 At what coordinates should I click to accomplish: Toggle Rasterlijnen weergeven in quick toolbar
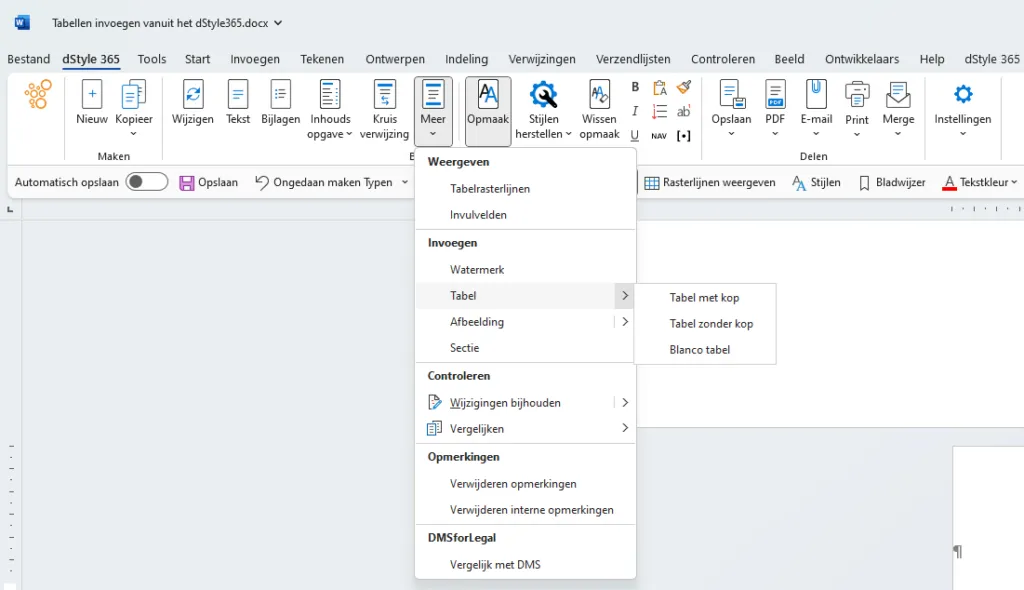click(709, 183)
